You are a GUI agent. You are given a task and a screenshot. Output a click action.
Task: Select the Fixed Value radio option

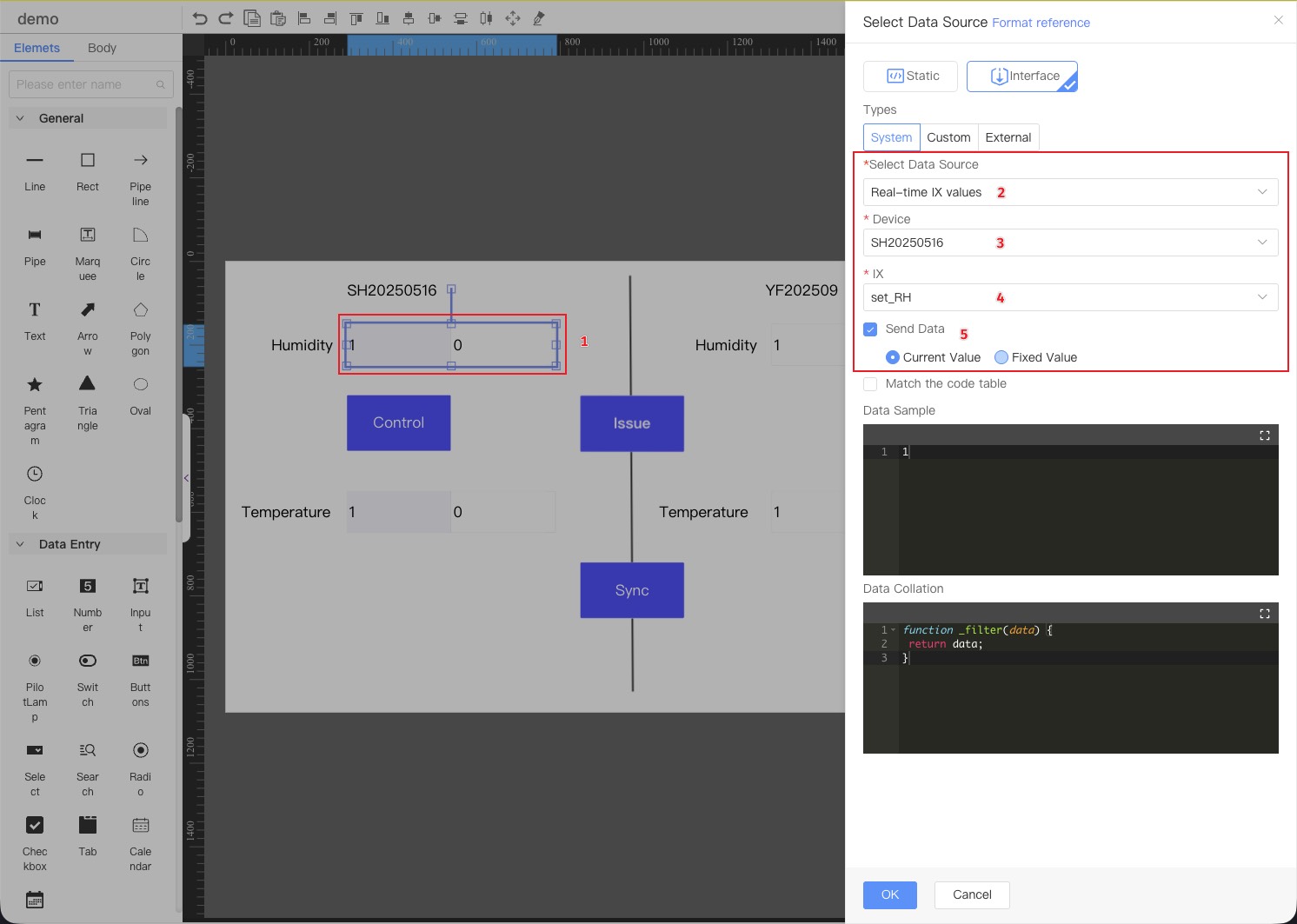point(1001,357)
